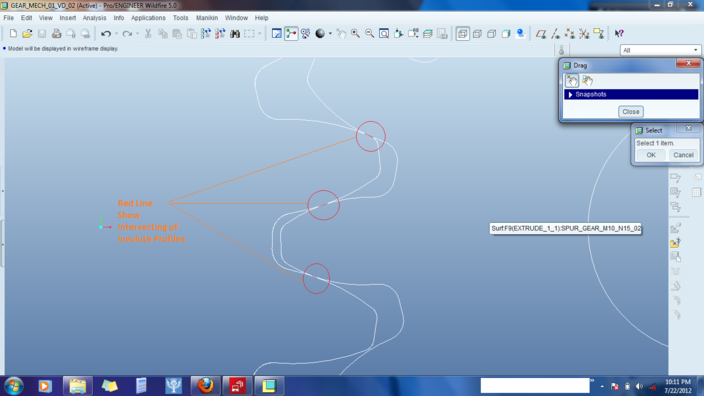Screen dimensions: 704x396
Task: Open the Insert menu
Action: tap(68, 18)
